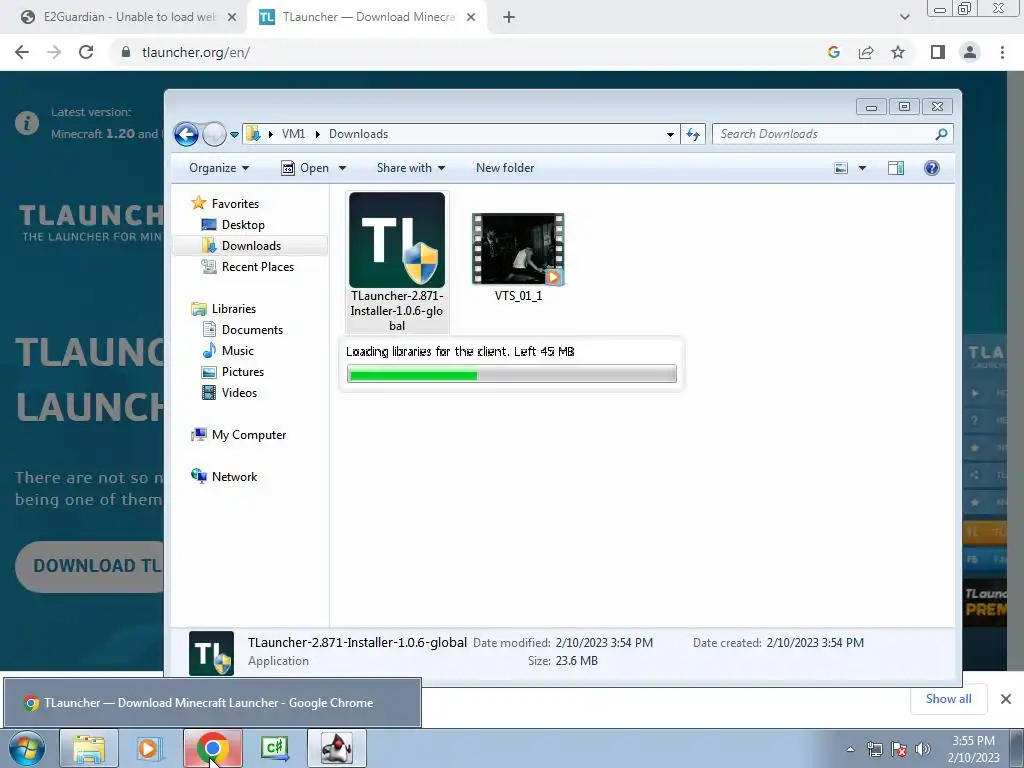Click the Date modified value in details pane
The image size is (1024, 768).
pos(604,643)
